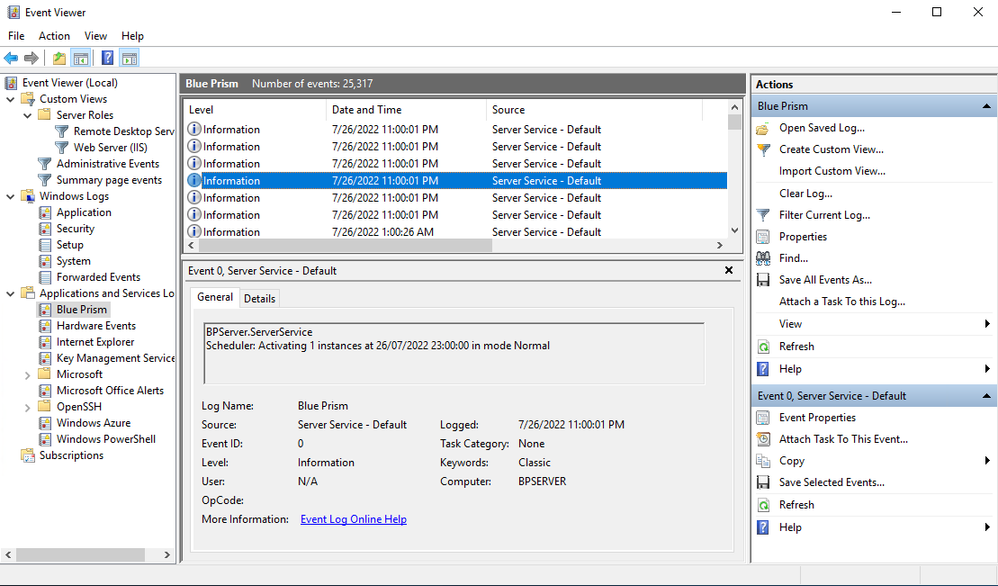Image resolution: width=998 pixels, height=586 pixels.
Task: Switch to the Details tab
Action: pos(260,298)
